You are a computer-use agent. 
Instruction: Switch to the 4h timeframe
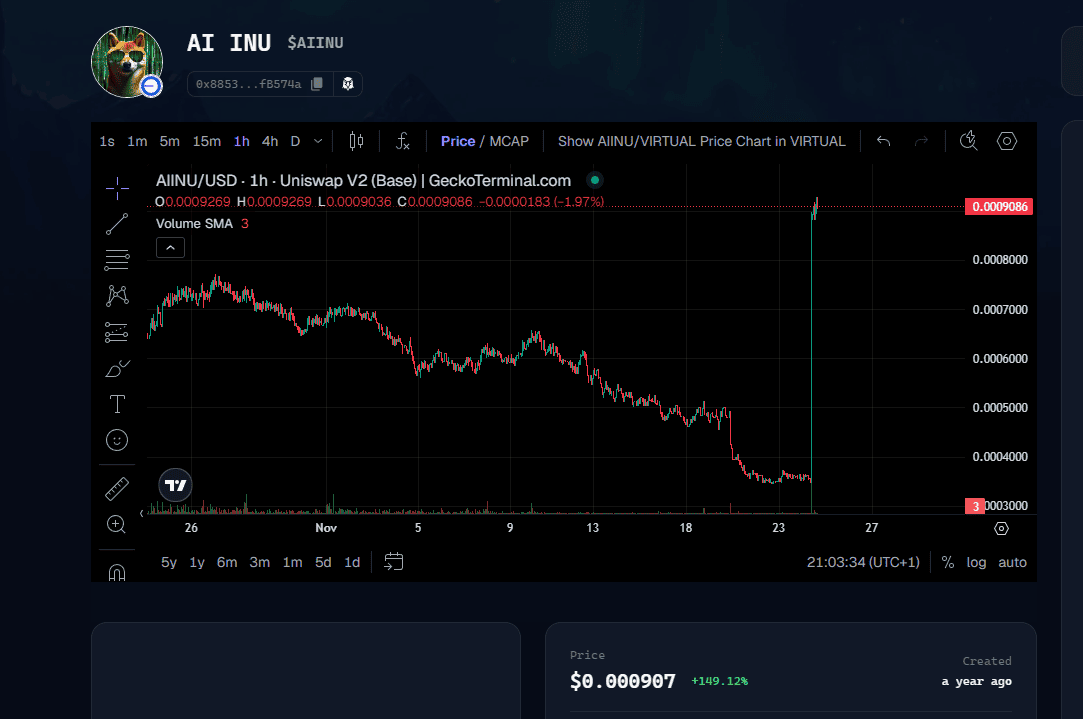270,141
